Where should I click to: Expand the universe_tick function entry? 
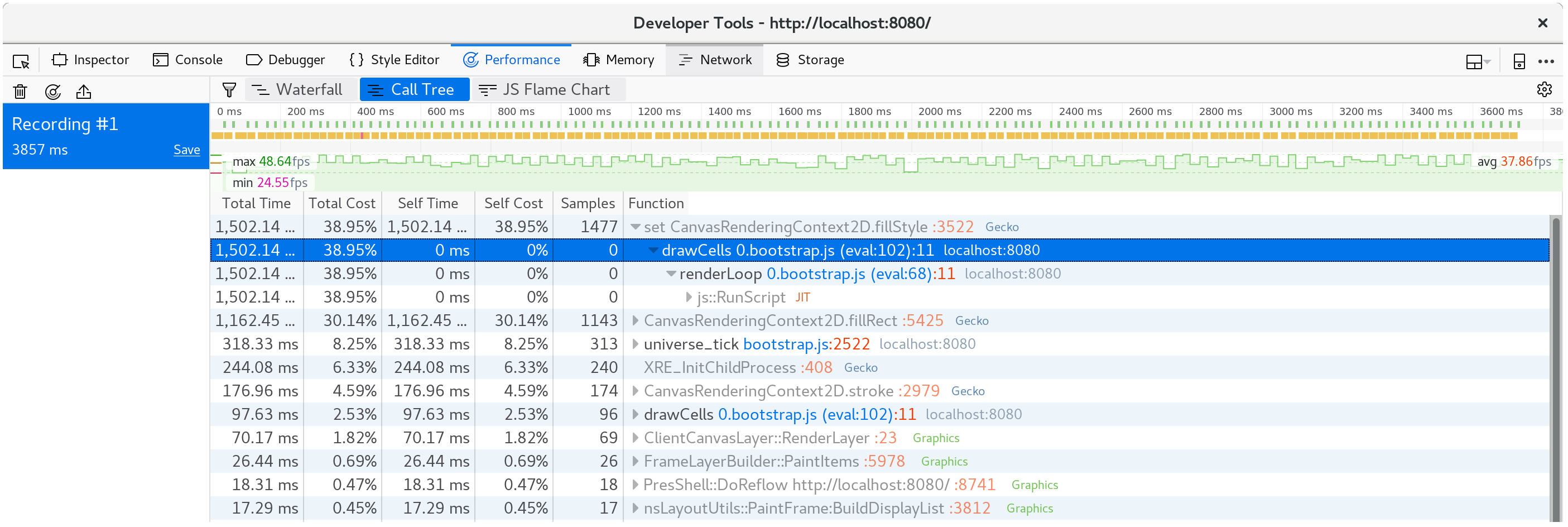click(636, 344)
